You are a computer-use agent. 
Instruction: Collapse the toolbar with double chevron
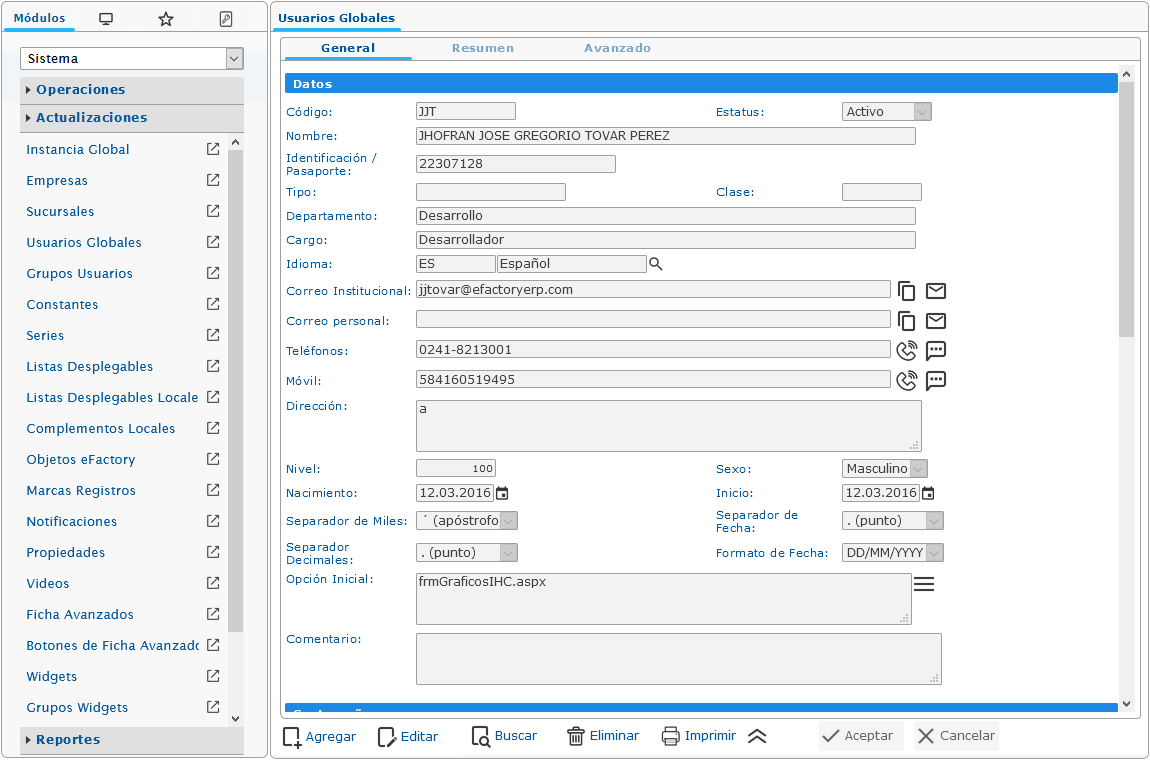coord(757,736)
